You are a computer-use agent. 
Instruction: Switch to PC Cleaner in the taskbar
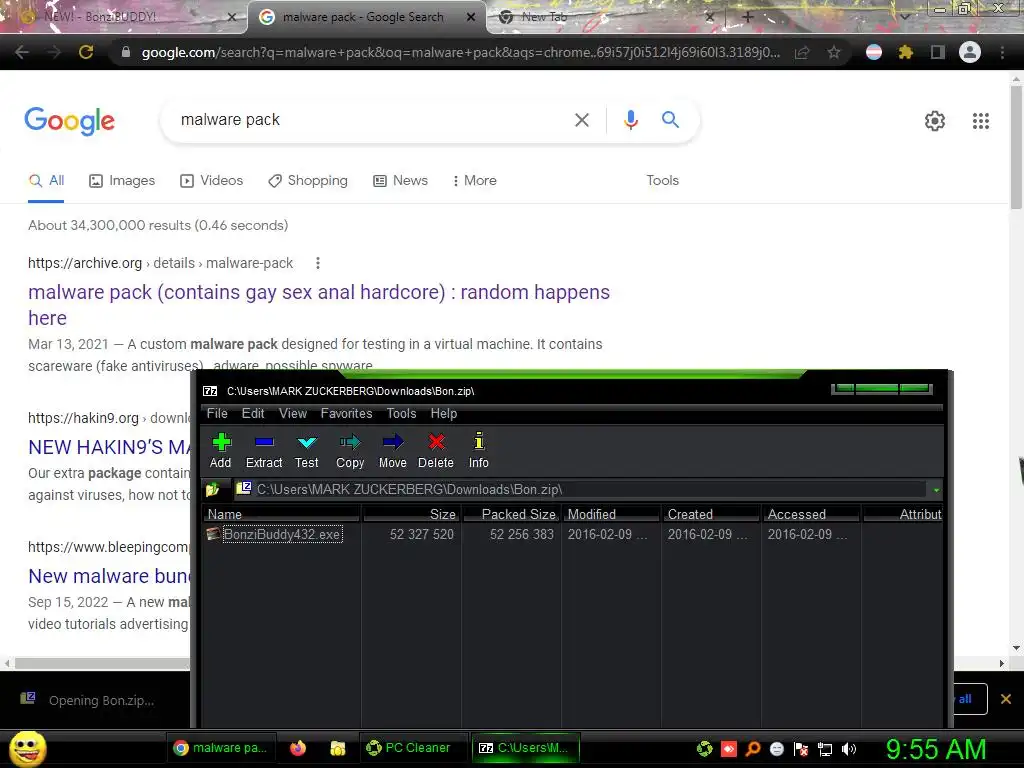click(413, 748)
